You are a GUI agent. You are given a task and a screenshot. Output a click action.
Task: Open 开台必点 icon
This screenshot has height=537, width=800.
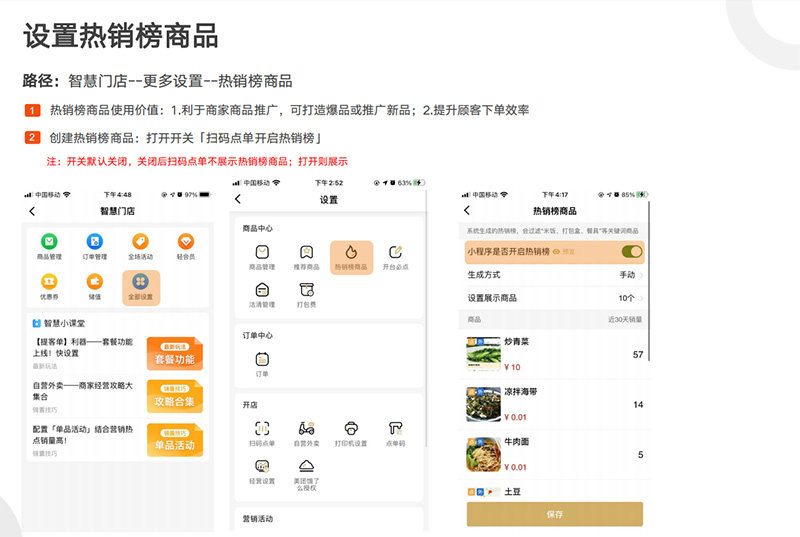point(395,252)
